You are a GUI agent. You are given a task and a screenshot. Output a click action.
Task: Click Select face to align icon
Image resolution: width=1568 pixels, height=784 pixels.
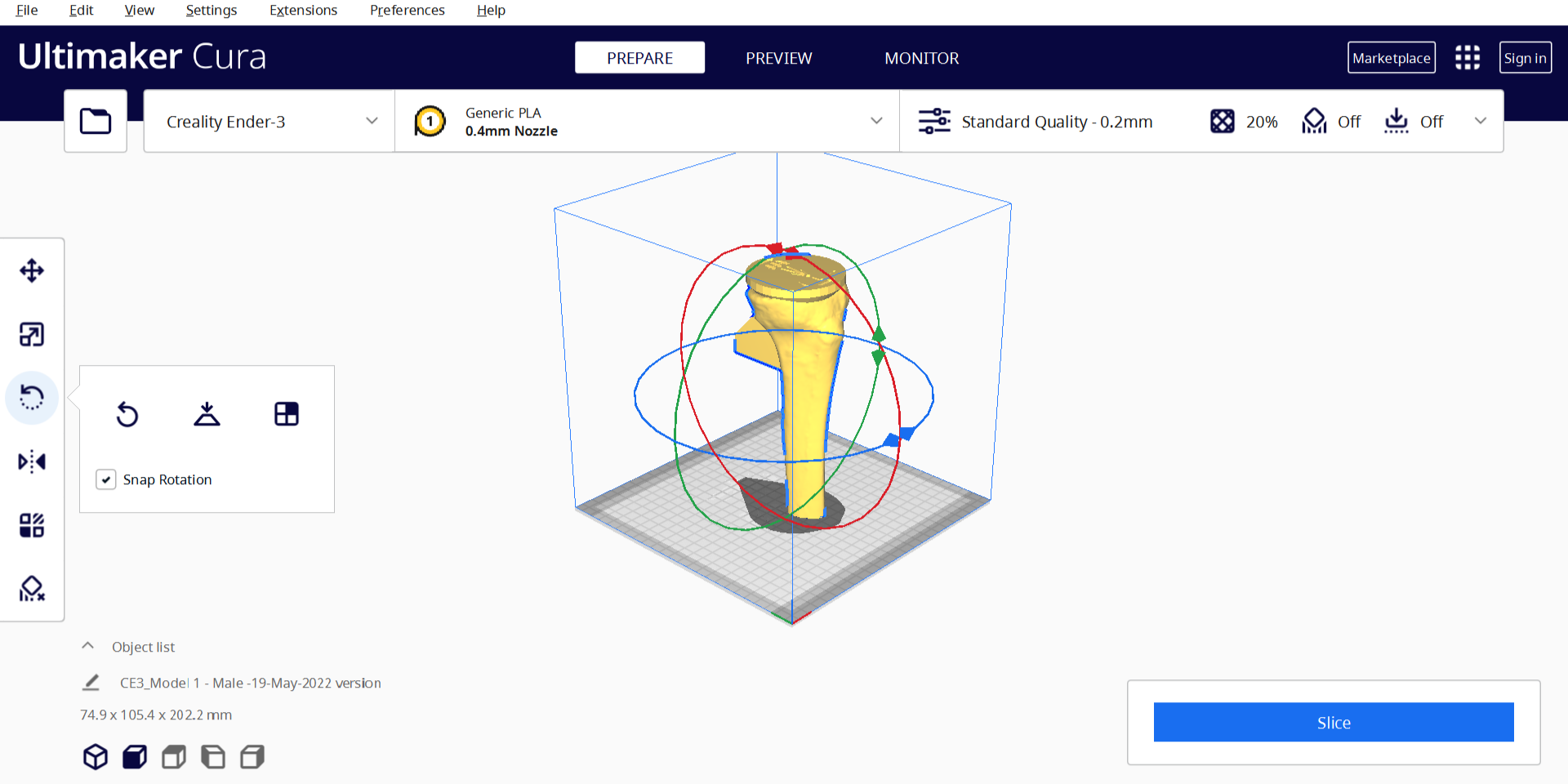286,414
